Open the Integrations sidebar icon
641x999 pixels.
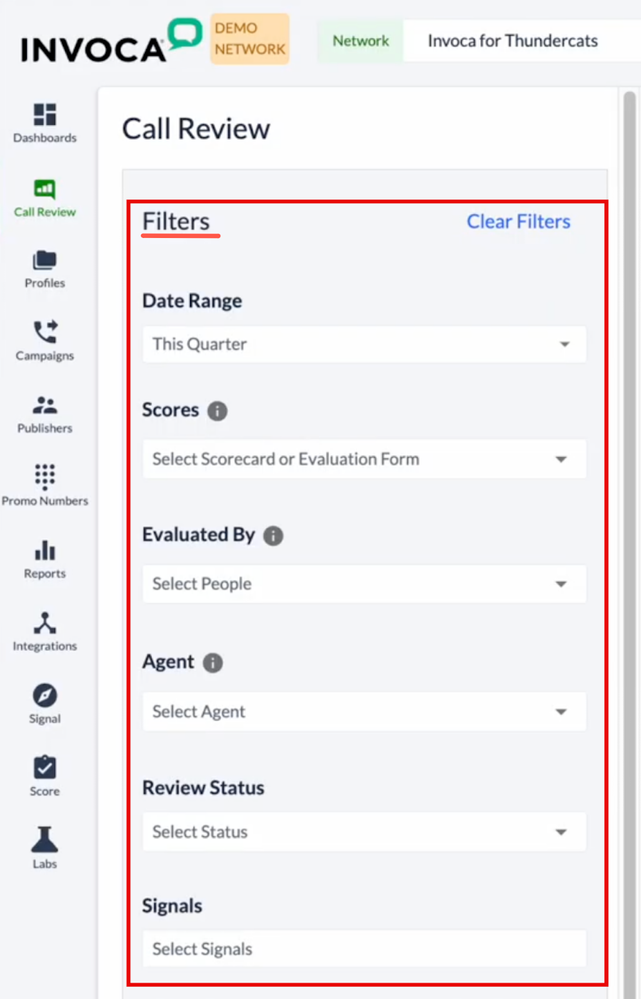coord(45,623)
